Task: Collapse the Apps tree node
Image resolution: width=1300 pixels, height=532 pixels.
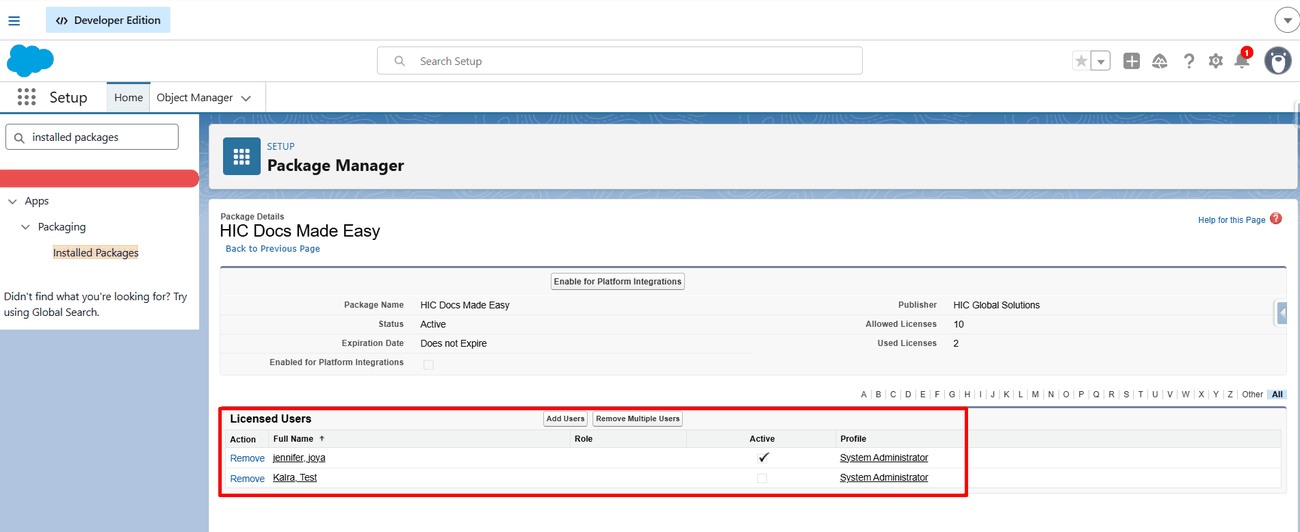Action: (12, 201)
